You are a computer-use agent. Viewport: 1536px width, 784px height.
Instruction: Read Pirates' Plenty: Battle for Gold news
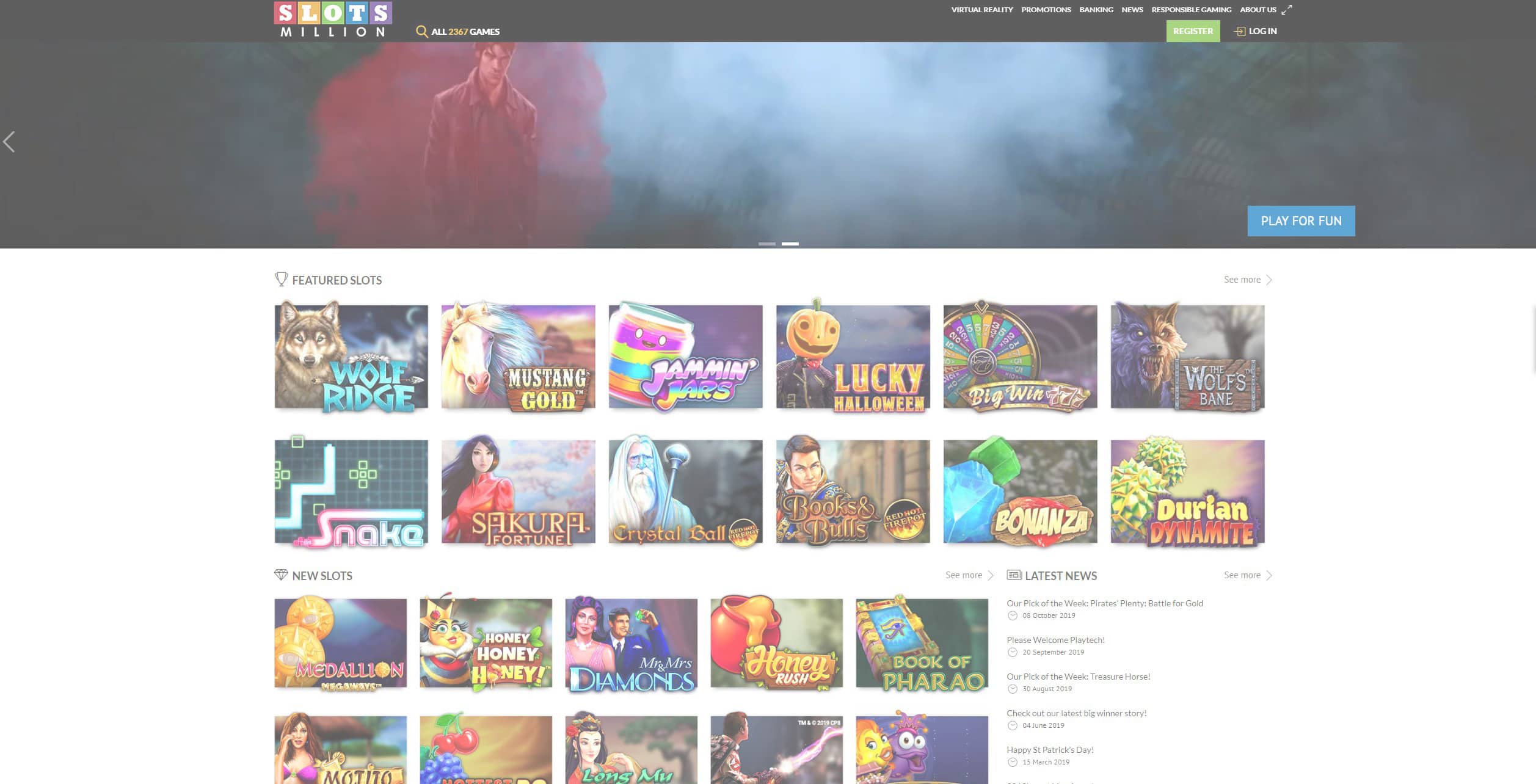(x=1105, y=603)
